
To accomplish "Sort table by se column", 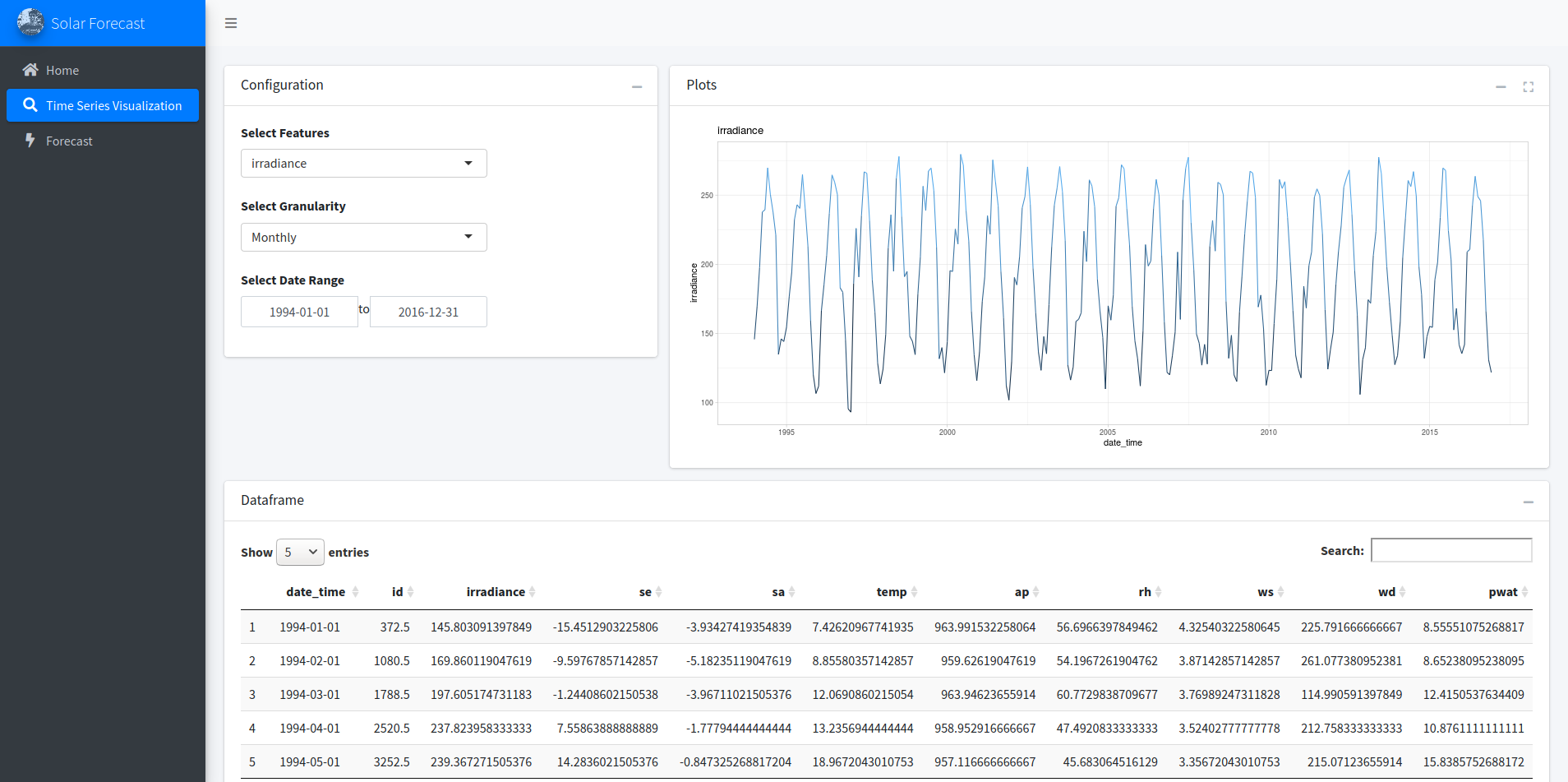I will tap(650, 592).
